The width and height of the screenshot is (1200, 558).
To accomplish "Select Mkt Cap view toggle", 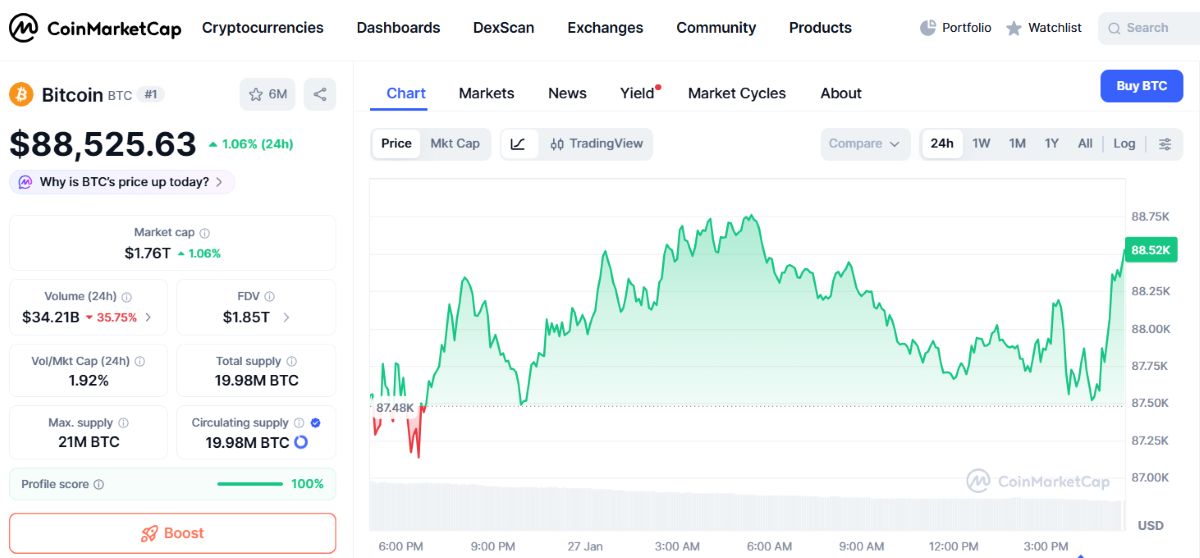I will click(455, 144).
